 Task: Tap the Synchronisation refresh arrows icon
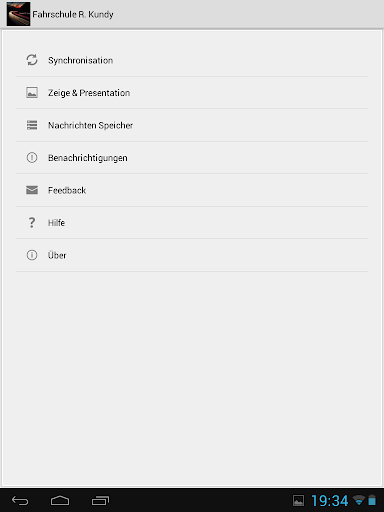[32, 60]
